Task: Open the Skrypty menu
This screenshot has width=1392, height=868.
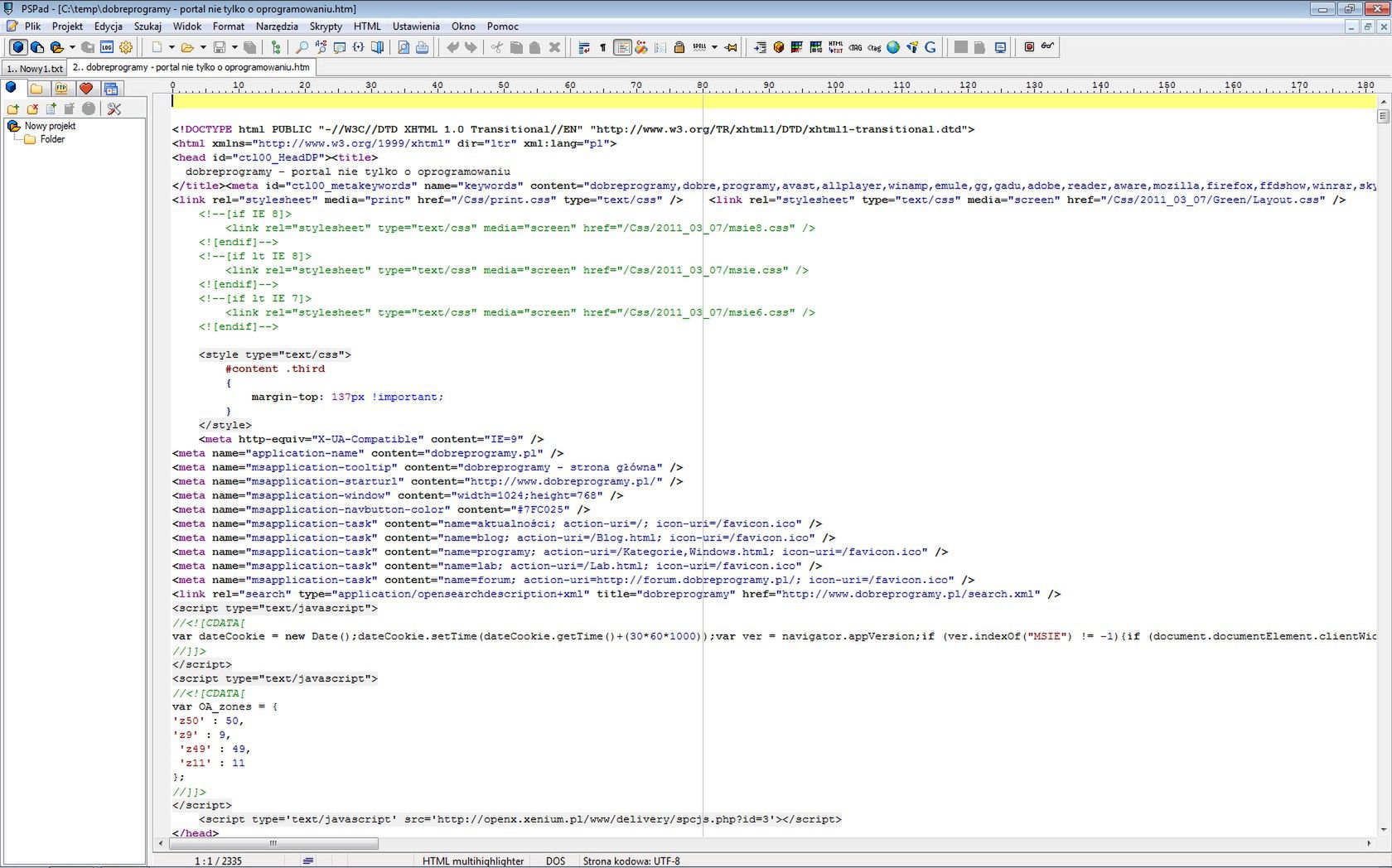Action: [326, 27]
